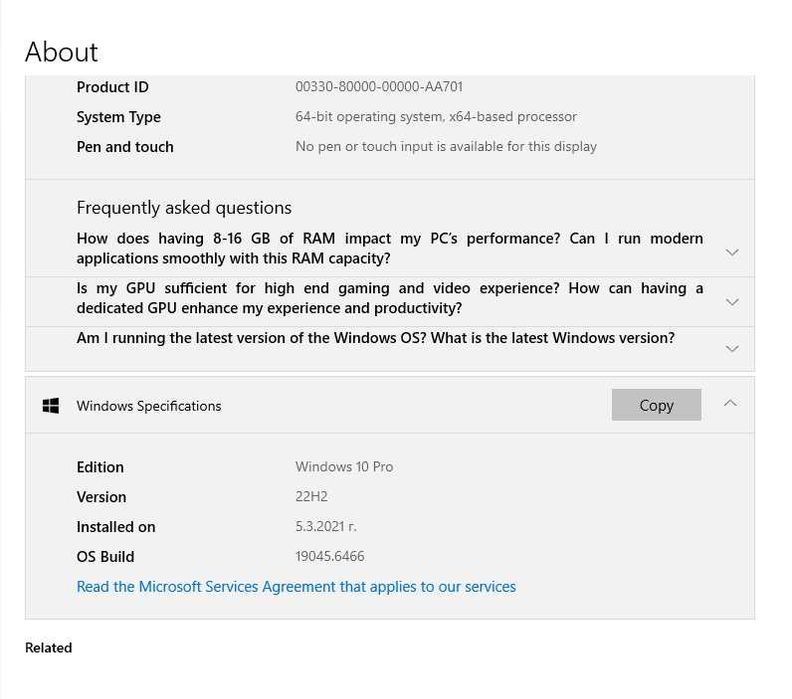Click the Frequently asked questions heading
Screen dimensions: 792x699
184,208
